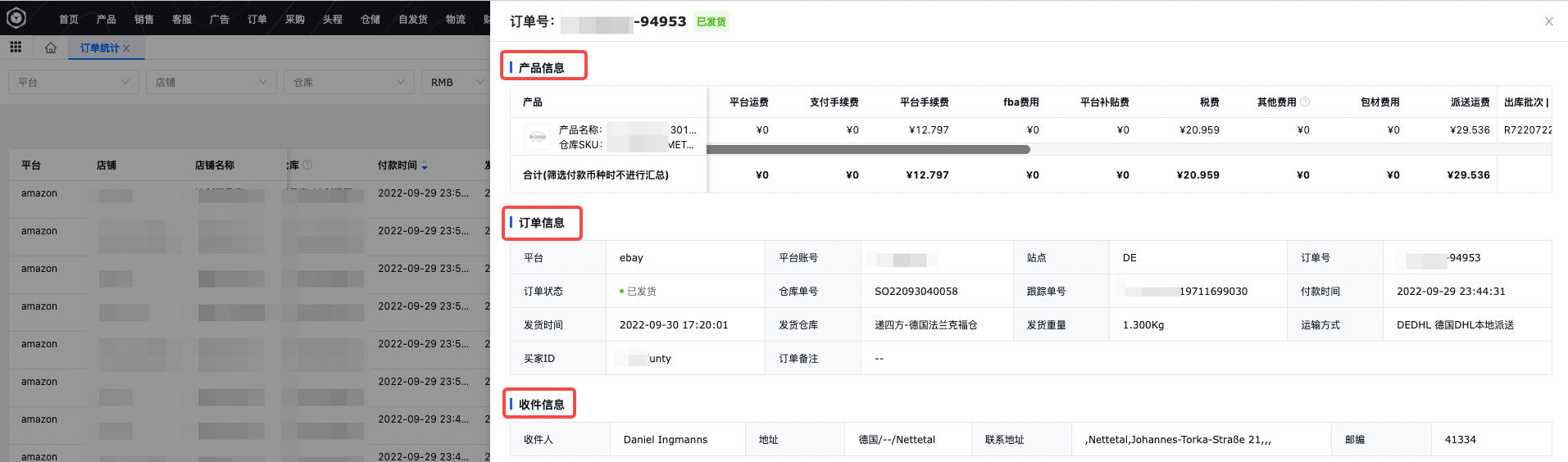Viewport: 1568px width, 462px height.
Task: Click the 发货重量 value 1.300Kg
Action: tap(1143, 325)
